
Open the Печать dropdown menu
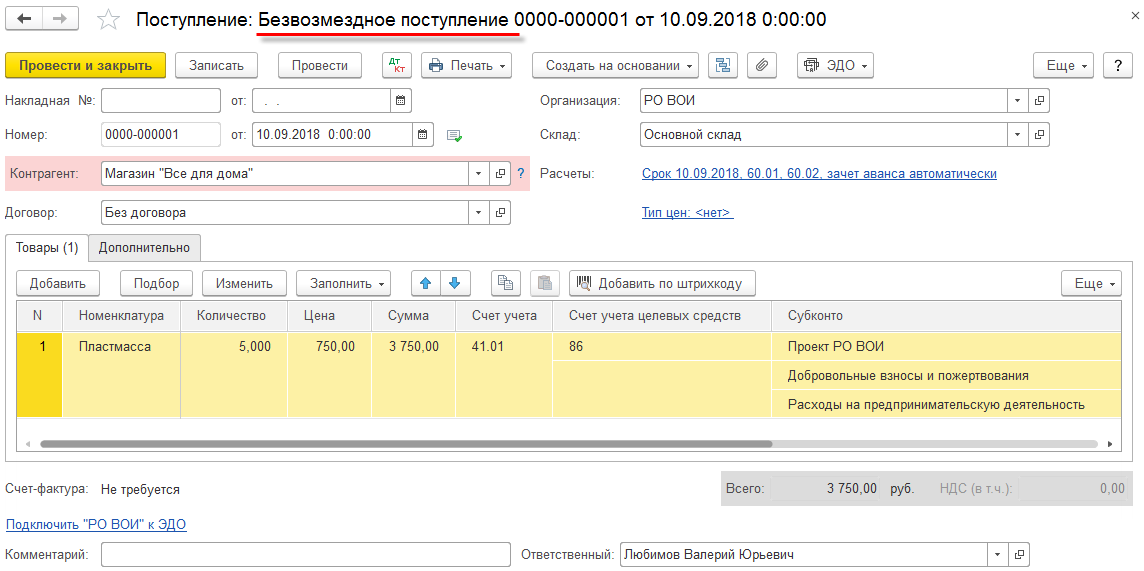466,65
